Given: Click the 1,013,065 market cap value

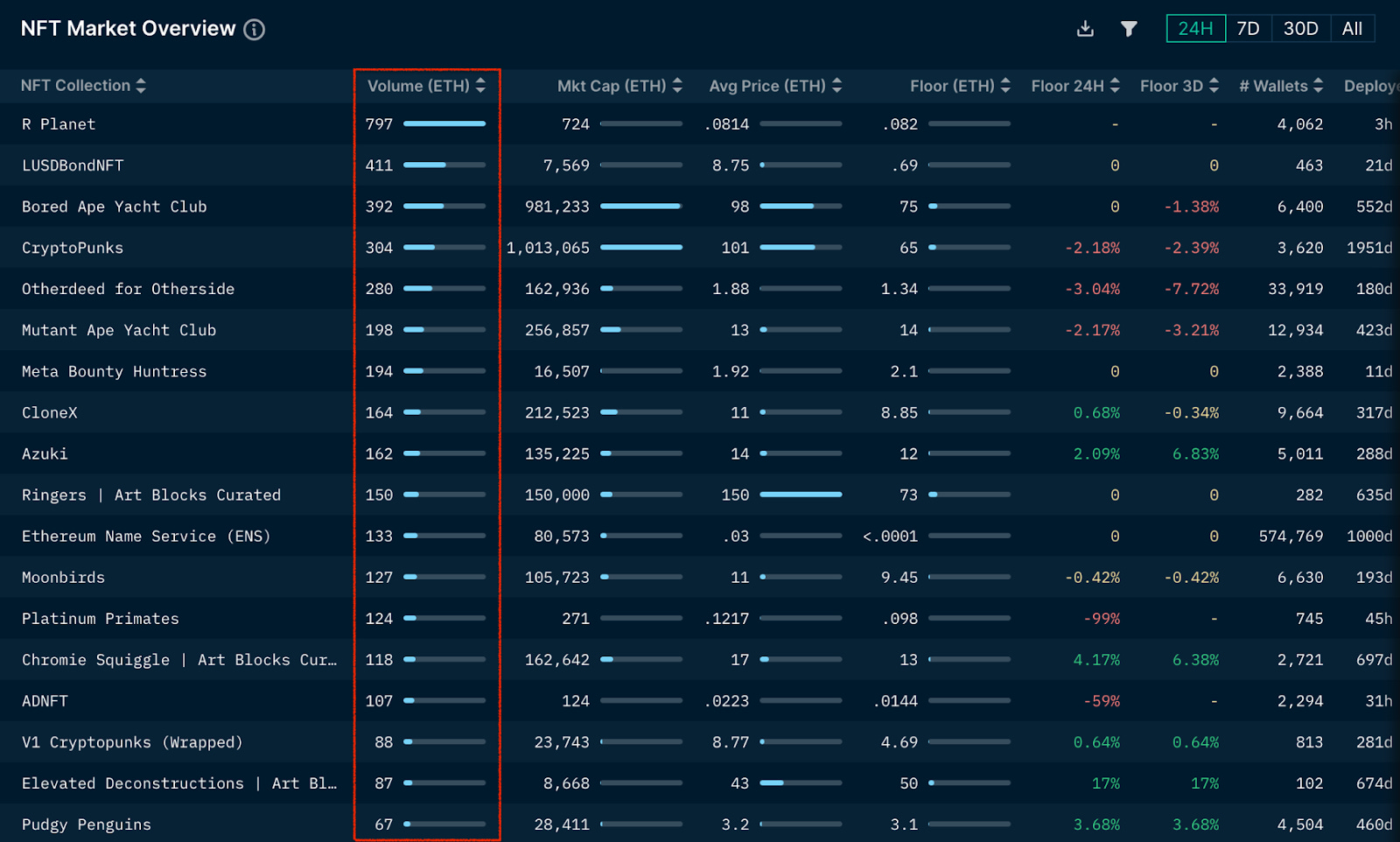Looking at the screenshot, I should (x=548, y=248).
